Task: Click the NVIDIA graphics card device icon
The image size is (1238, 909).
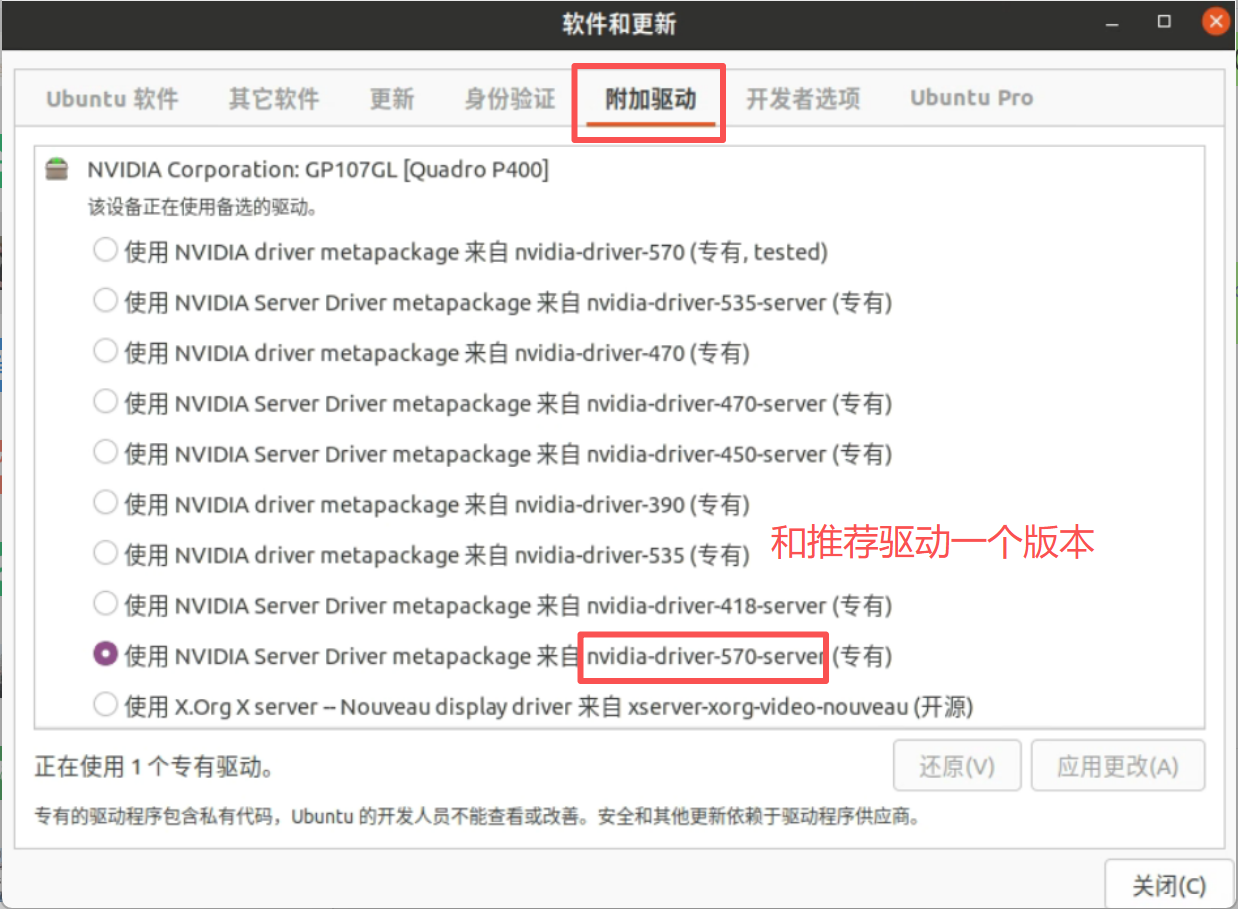Action: click(x=59, y=170)
